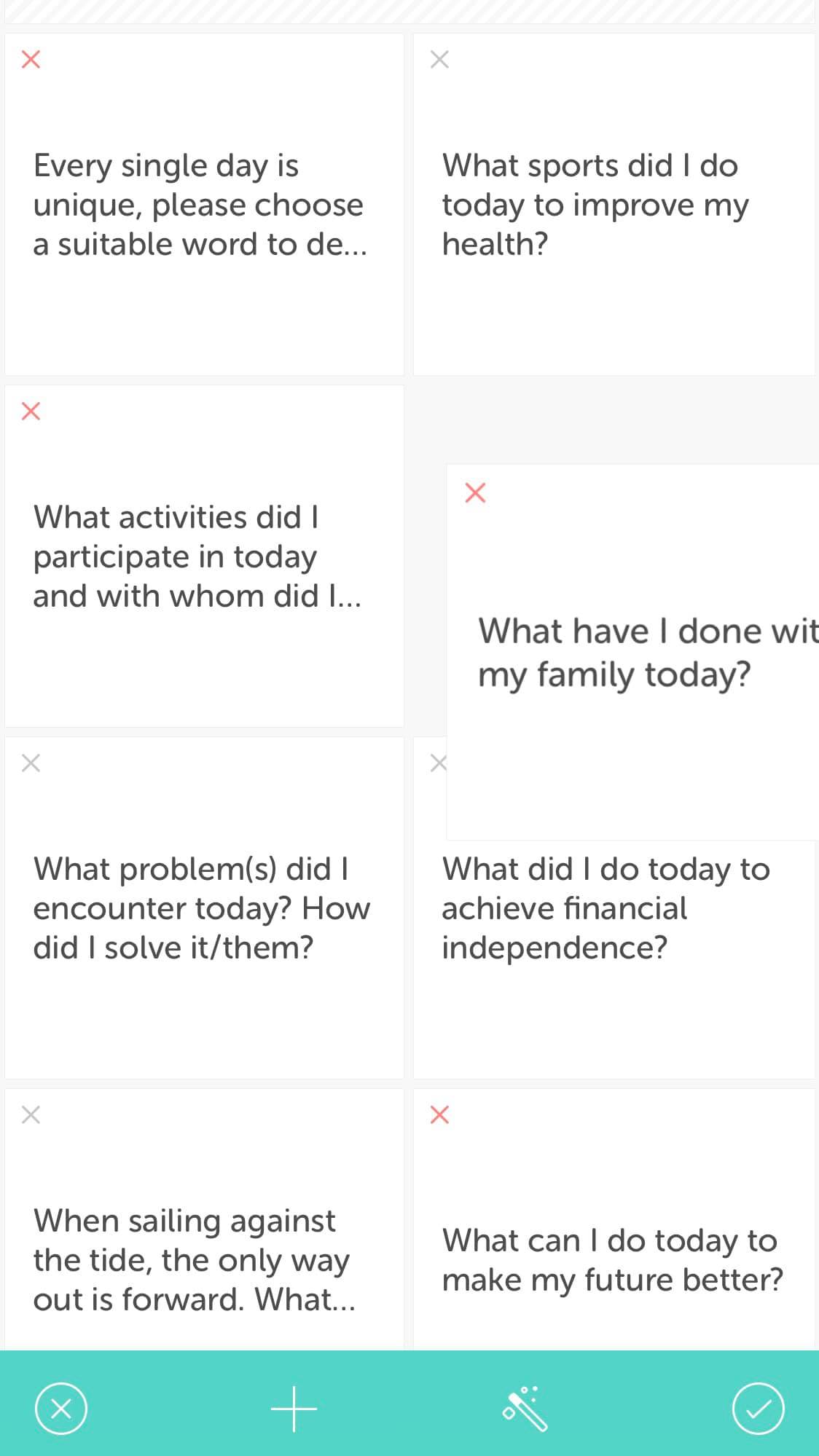Select 'achieve financial independence' question text
Image resolution: width=819 pixels, height=1456 pixels.
click(x=606, y=908)
